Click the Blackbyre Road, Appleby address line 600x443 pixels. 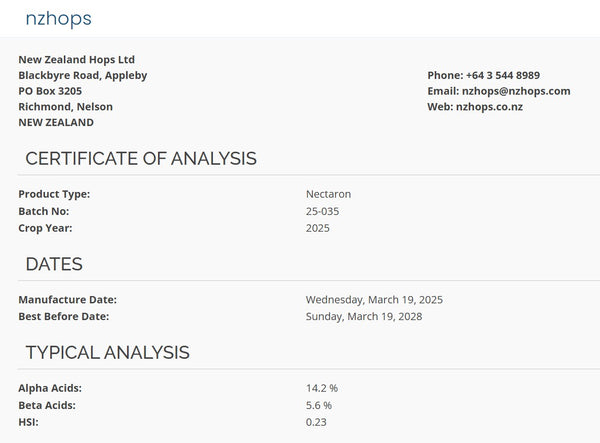click(83, 75)
